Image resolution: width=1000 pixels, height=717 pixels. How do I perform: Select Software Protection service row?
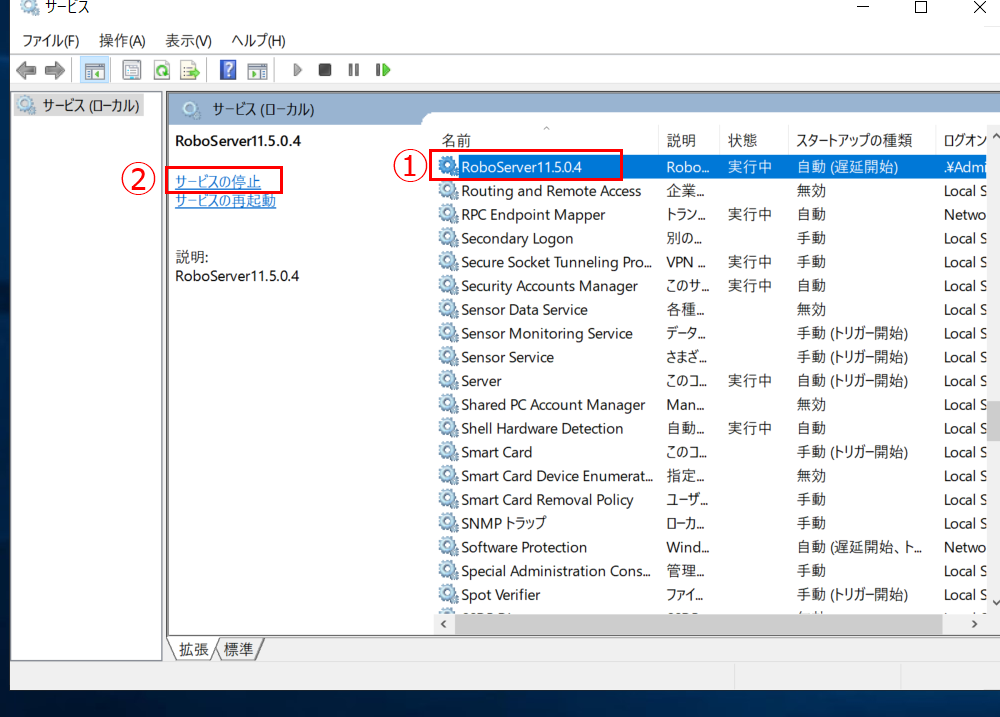pyautogui.click(x=712, y=547)
